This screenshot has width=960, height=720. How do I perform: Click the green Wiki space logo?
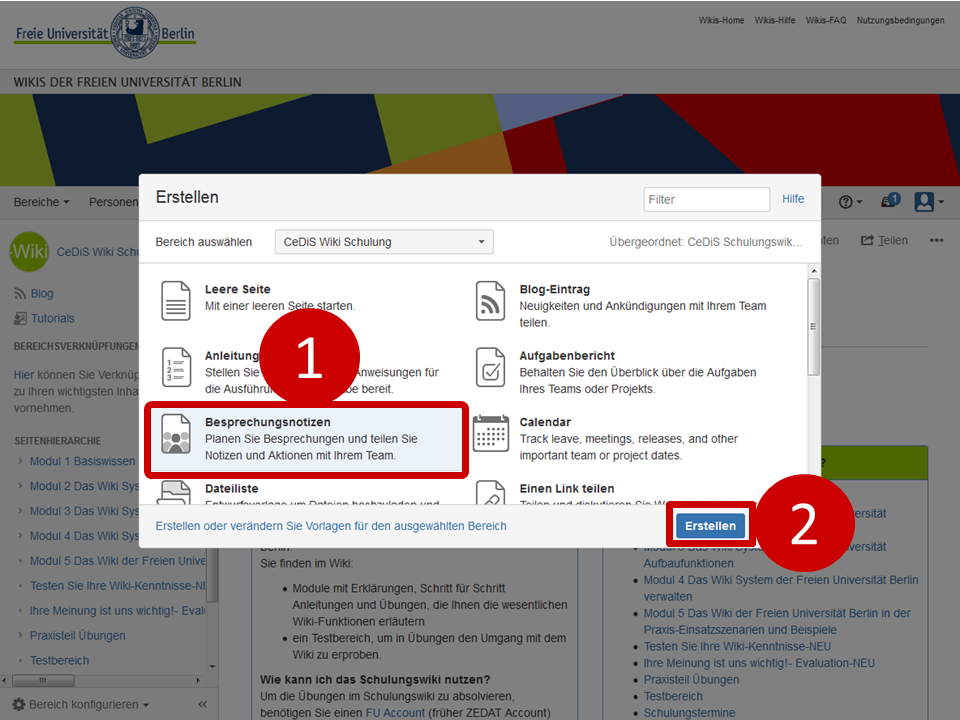pyautogui.click(x=29, y=251)
